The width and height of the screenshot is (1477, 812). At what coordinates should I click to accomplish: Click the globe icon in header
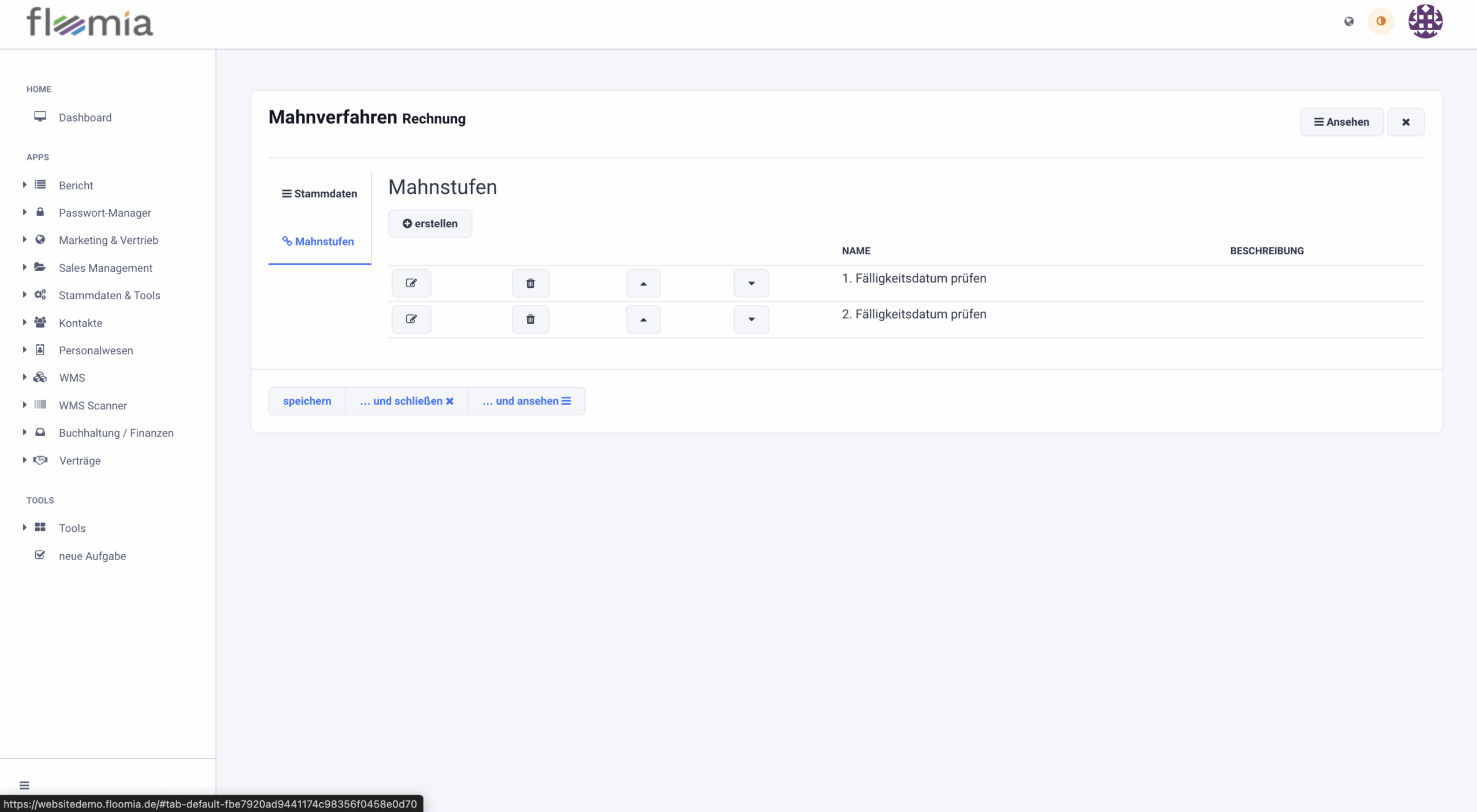pyautogui.click(x=1349, y=21)
